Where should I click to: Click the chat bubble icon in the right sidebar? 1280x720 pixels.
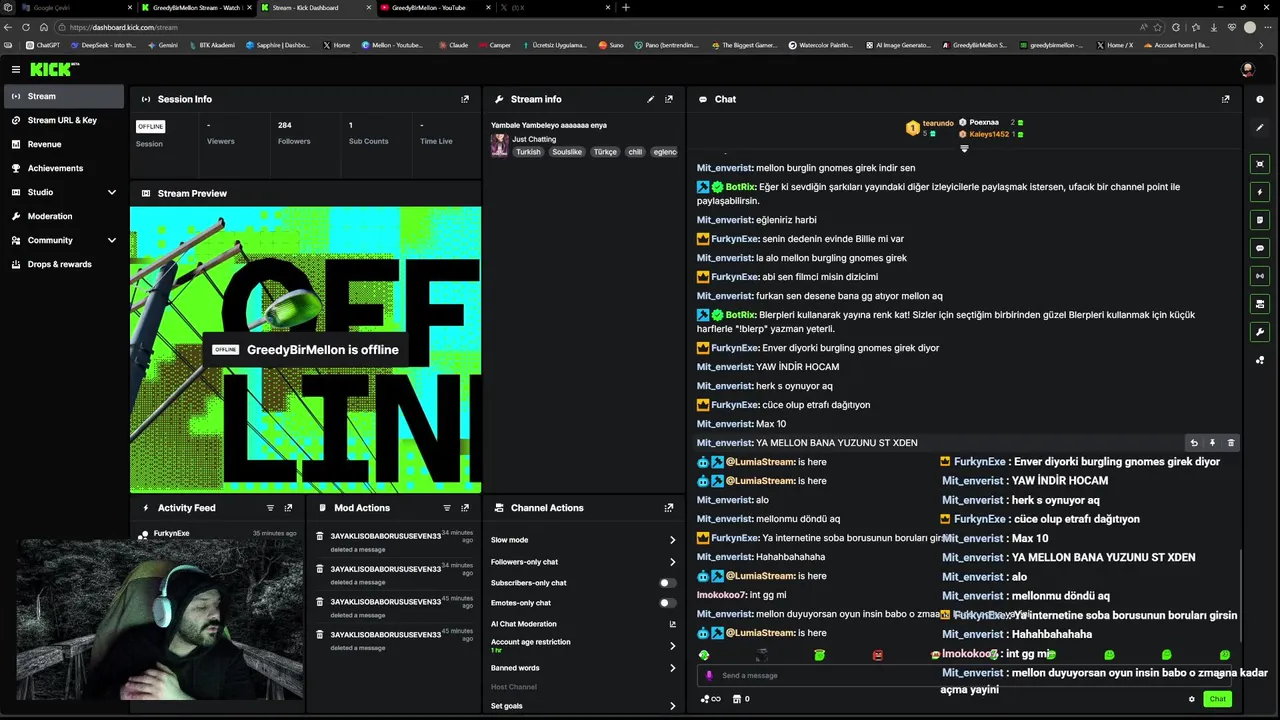1260,248
